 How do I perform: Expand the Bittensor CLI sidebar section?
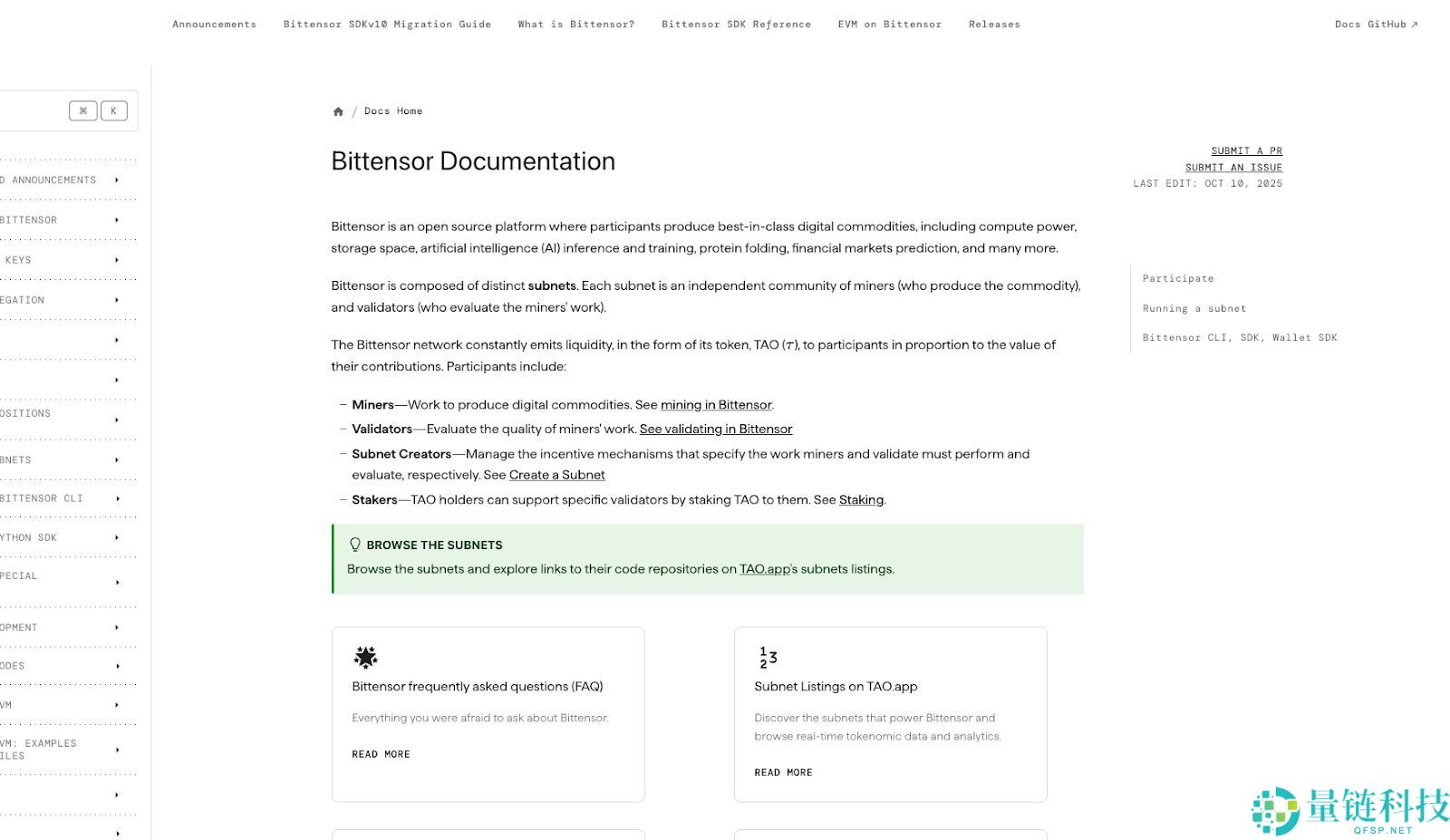coord(117,498)
